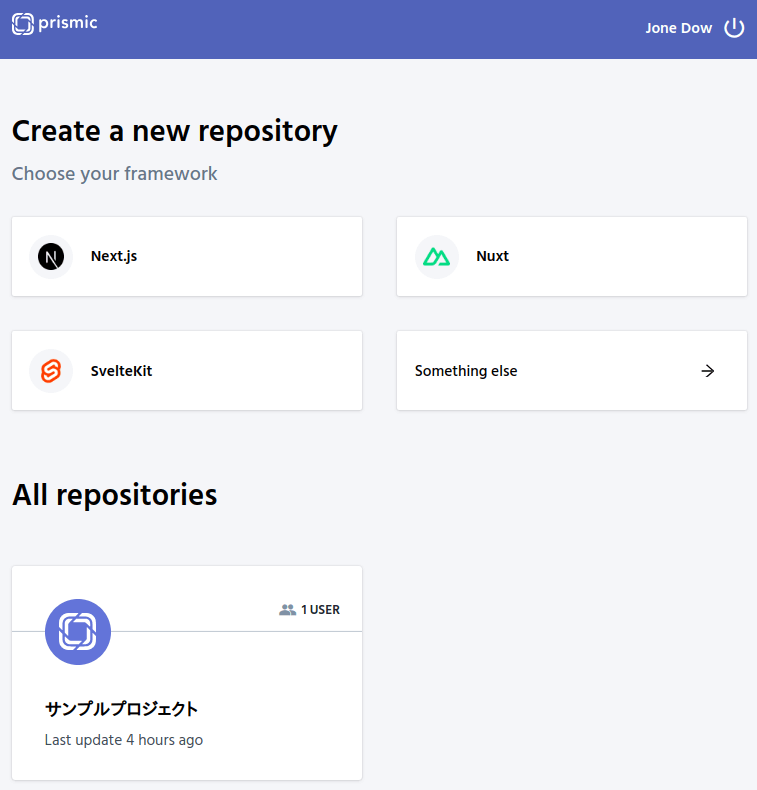Open the サンプルプロジェクト repository title
757x790 pixels.
tap(121, 709)
